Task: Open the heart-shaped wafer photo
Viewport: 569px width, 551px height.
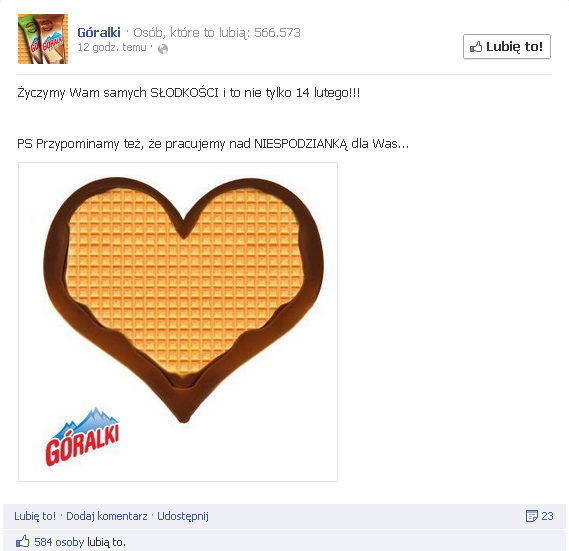Action: 178,322
